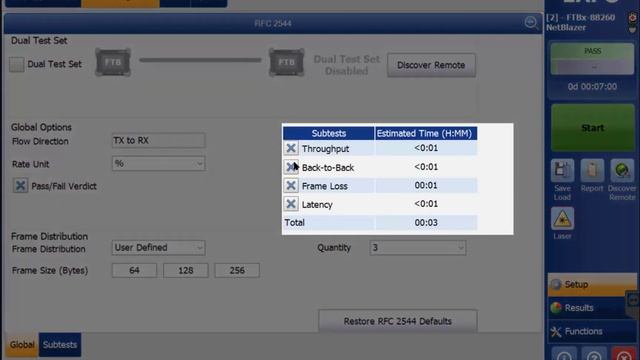Open the Rate Unit dropdown
640x360 pixels.
tap(158, 164)
